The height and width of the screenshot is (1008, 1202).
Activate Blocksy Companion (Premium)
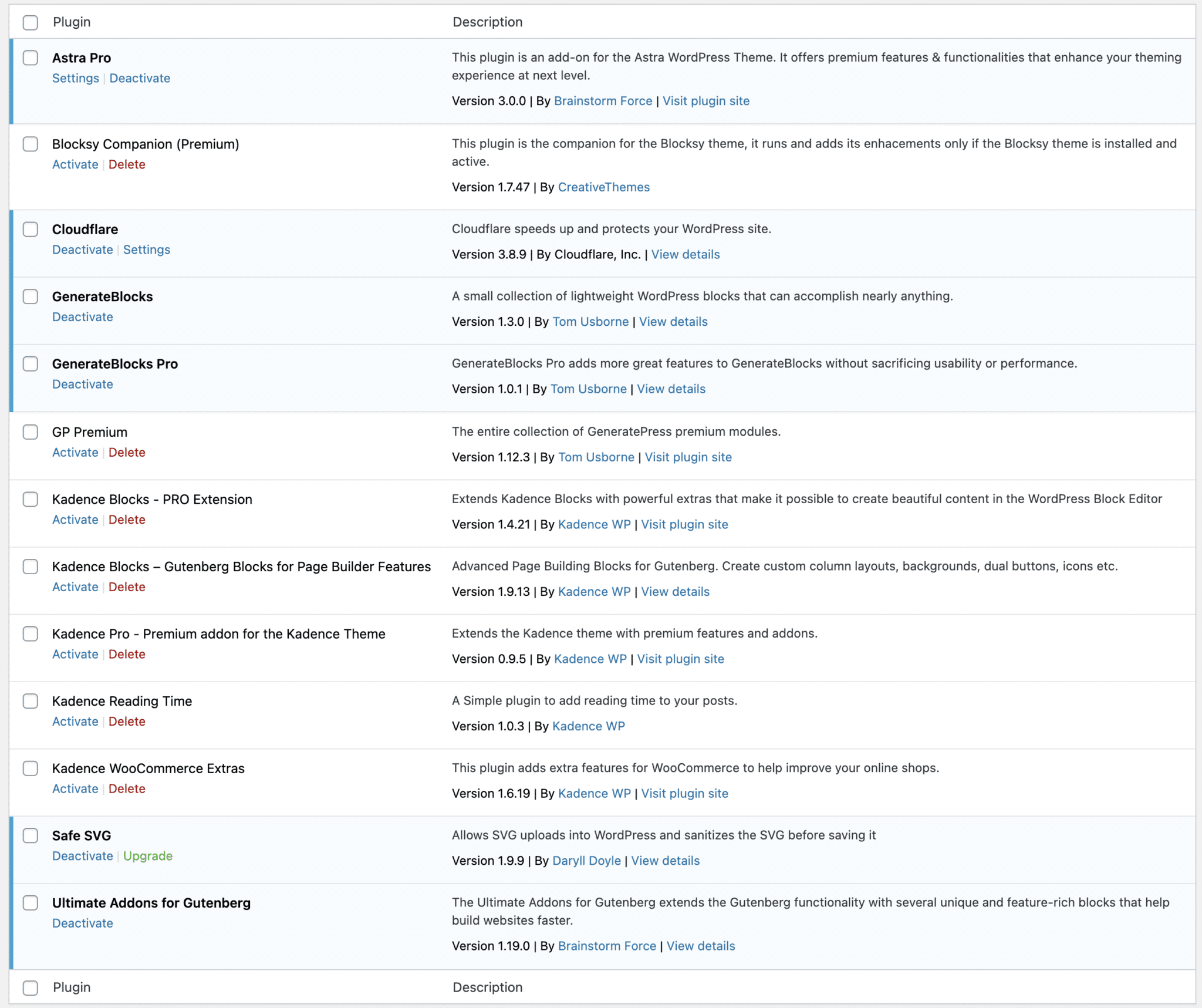pos(75,164)
